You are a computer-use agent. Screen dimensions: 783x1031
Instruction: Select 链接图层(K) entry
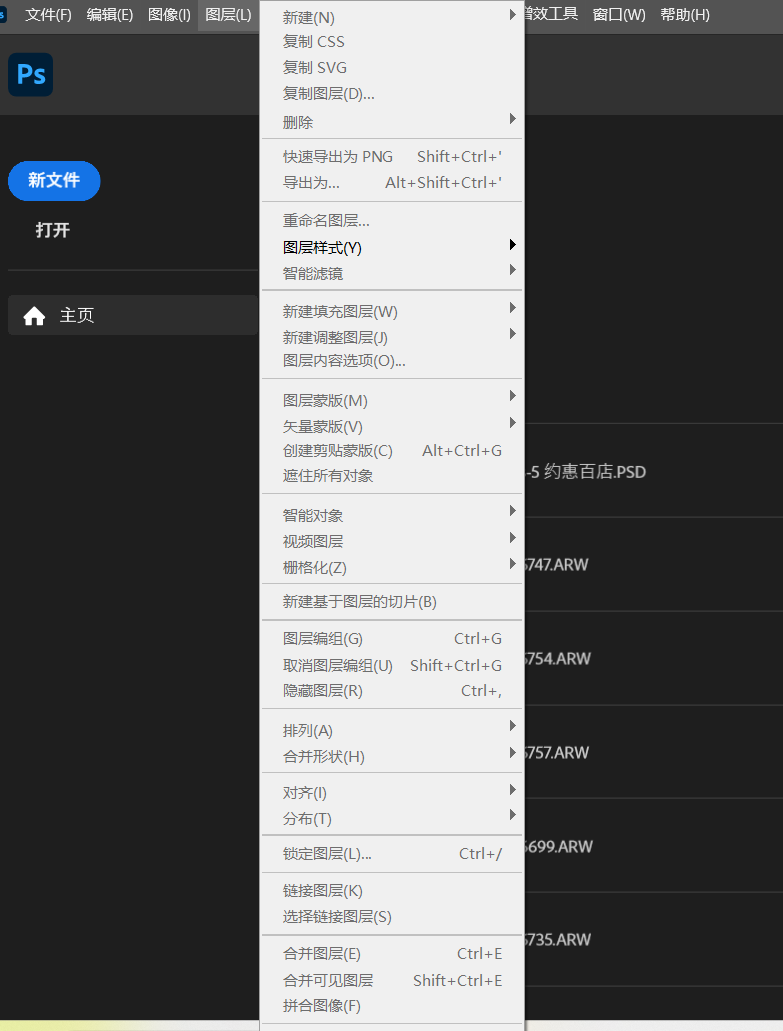pos(392,891)
